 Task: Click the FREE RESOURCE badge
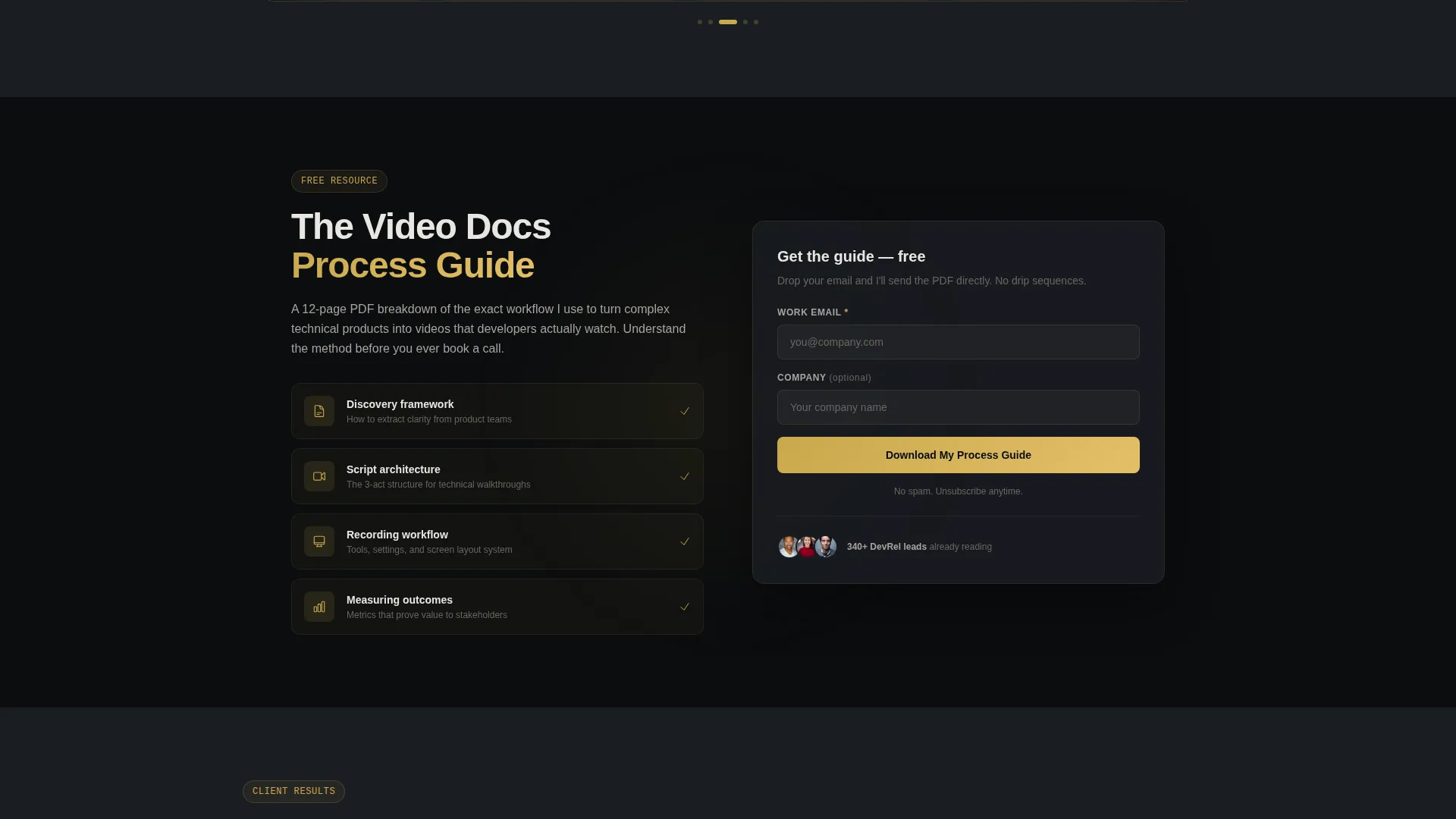click(x=339, y=181)
